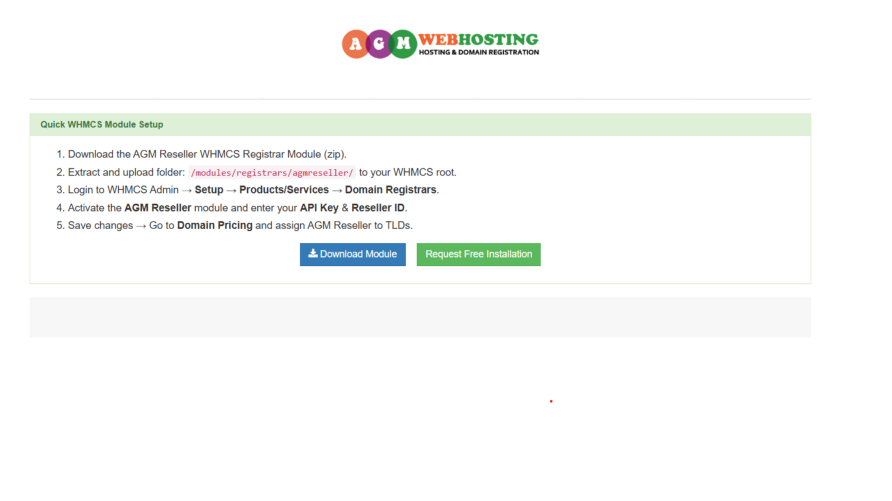
Task: Click the Quick WHMCS Module Setup heading
Action: 102,125
